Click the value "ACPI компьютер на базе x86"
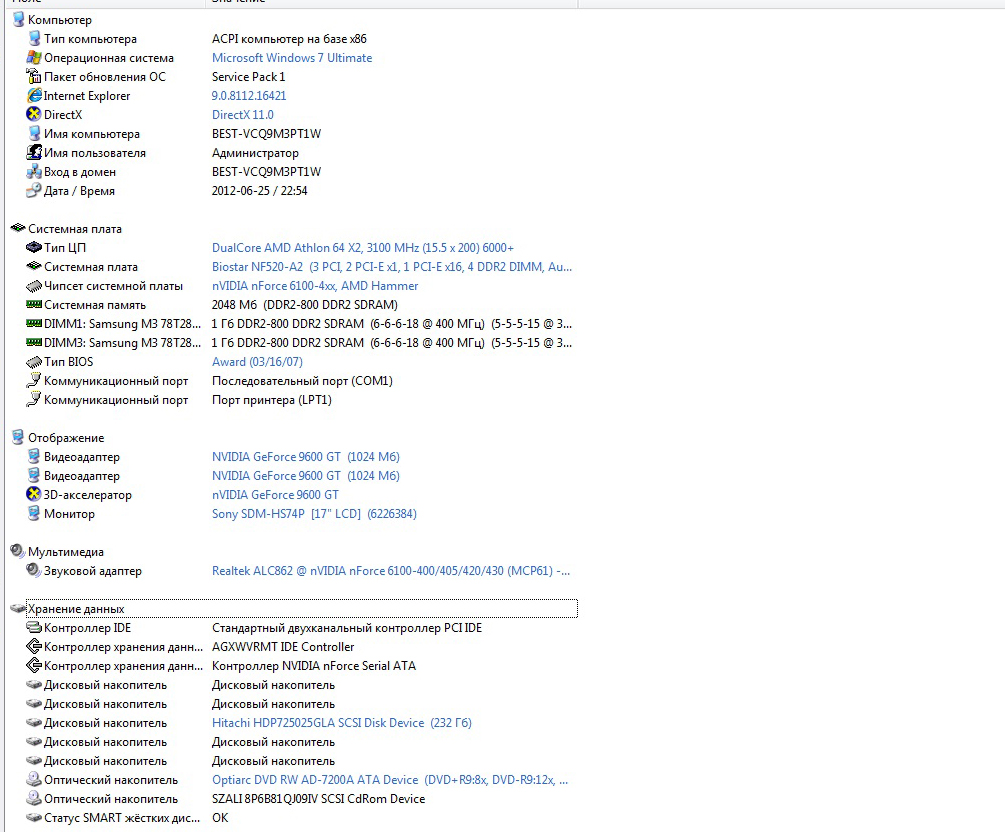 coord(289,39)
